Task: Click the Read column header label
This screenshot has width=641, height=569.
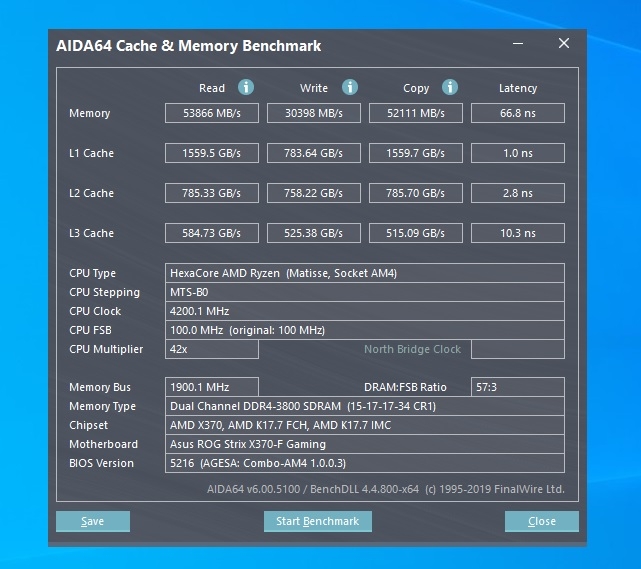Action: click(212, 88)
